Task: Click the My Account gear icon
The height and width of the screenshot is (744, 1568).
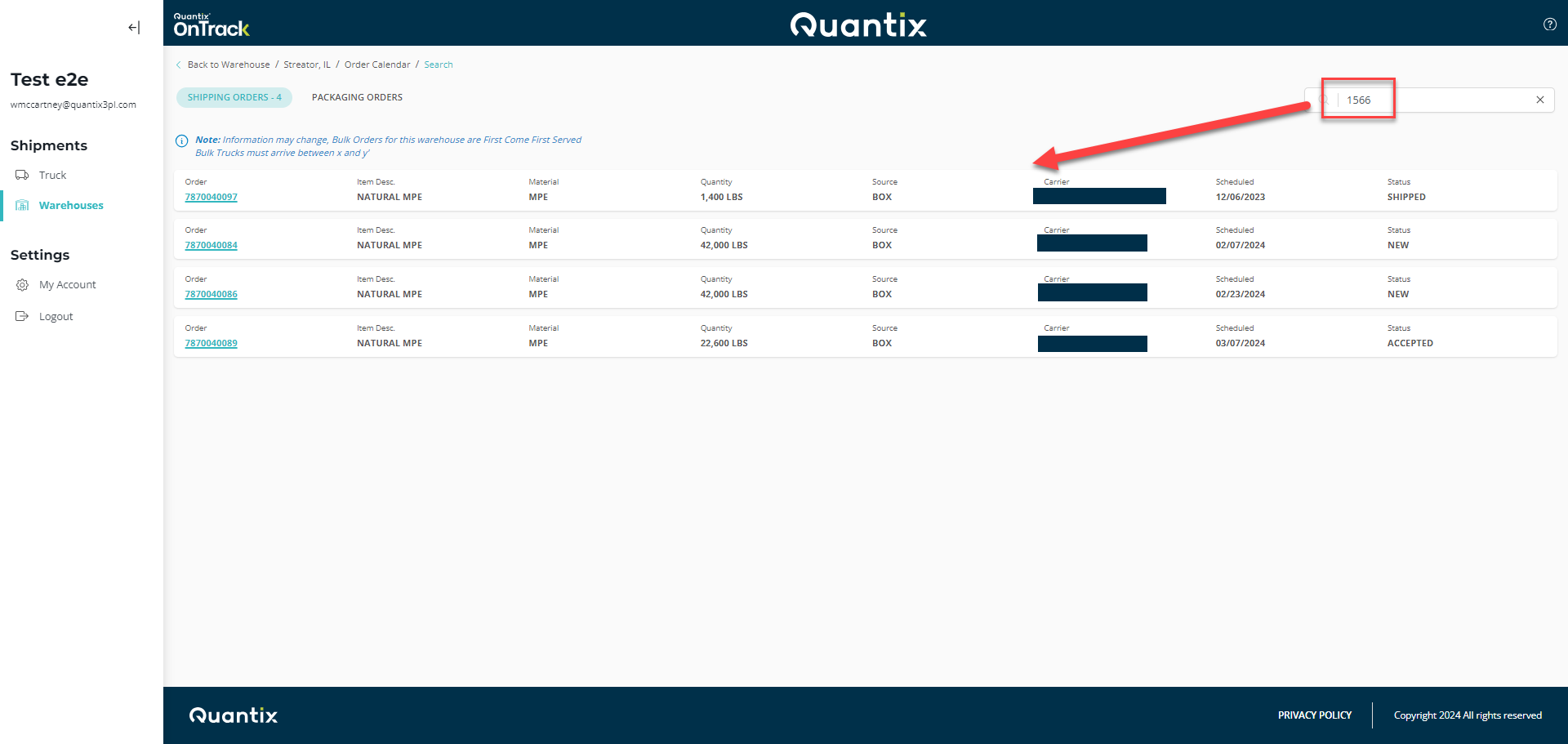Action: [x=22, y=285]
